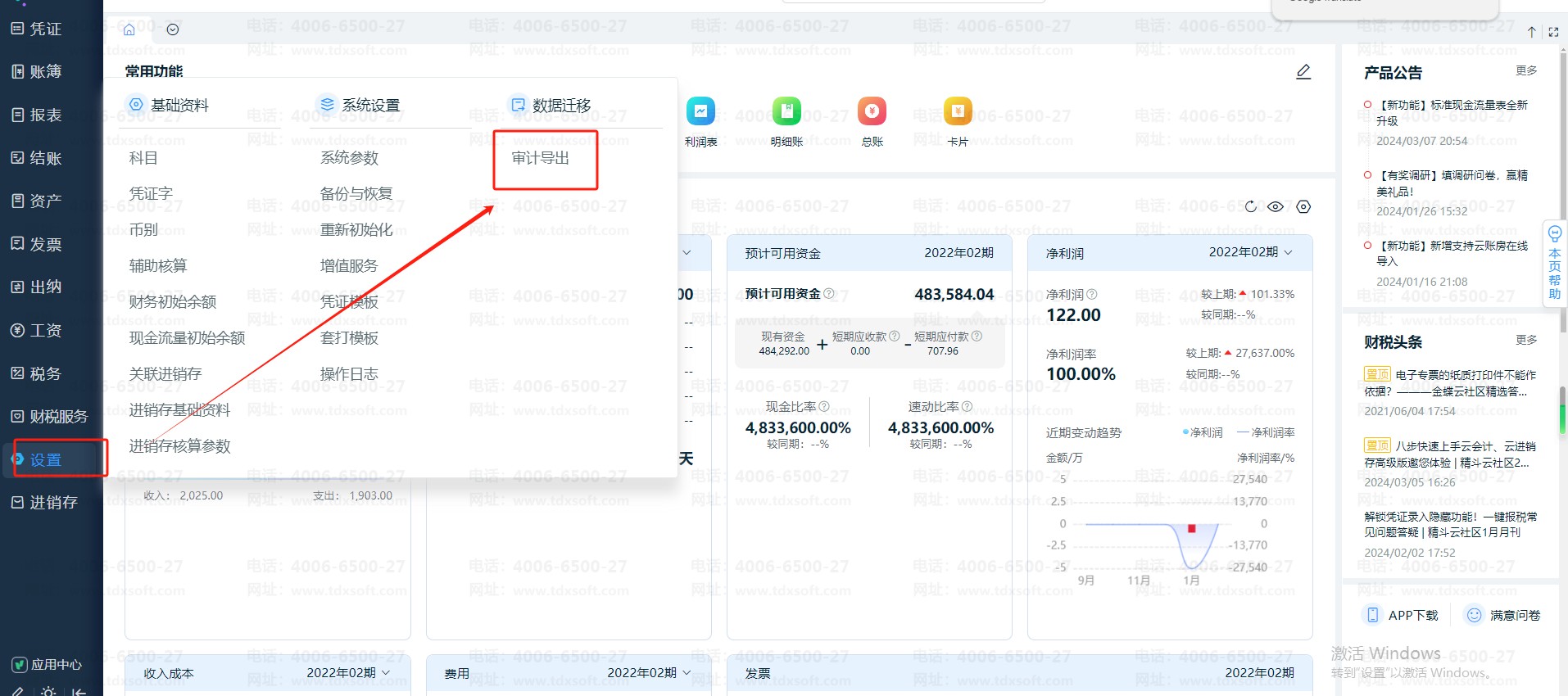The image size is (1568, 696).
Task: Click 更多 link beside 产品公告
Action: [1525, 71]
